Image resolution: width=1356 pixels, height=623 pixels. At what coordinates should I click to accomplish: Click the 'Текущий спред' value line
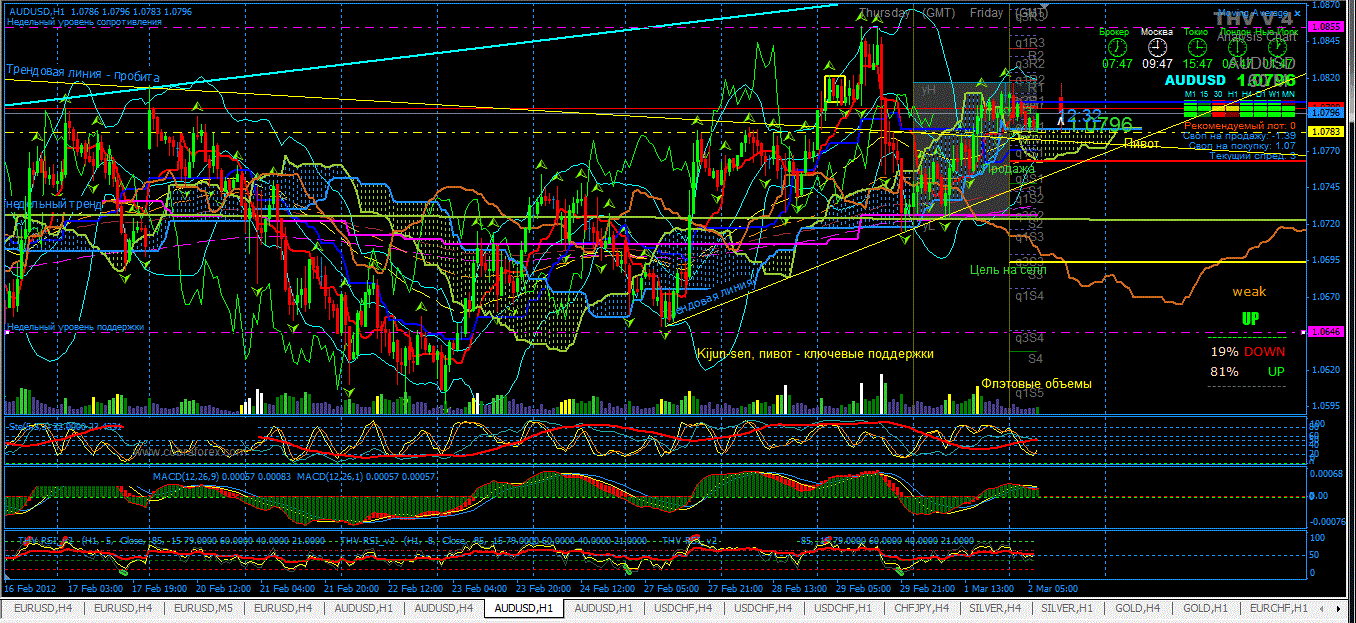[1252, 156]
